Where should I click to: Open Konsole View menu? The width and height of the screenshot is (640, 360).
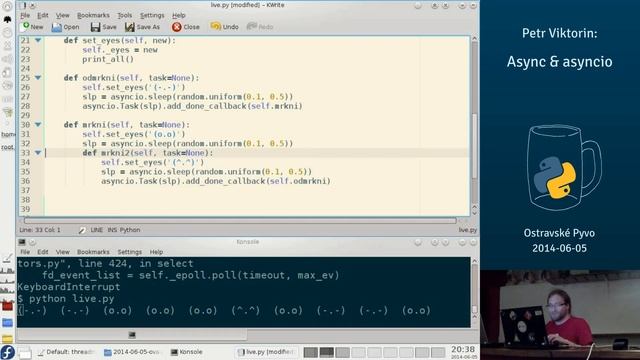pos(62,252)
